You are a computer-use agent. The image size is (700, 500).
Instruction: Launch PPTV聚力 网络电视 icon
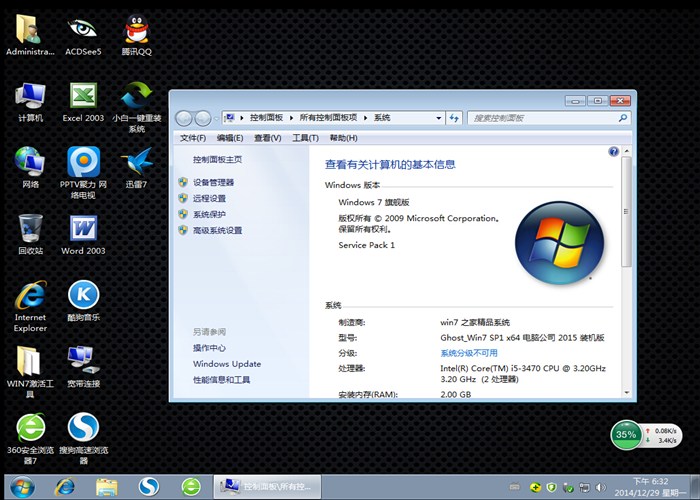[83, 173]
